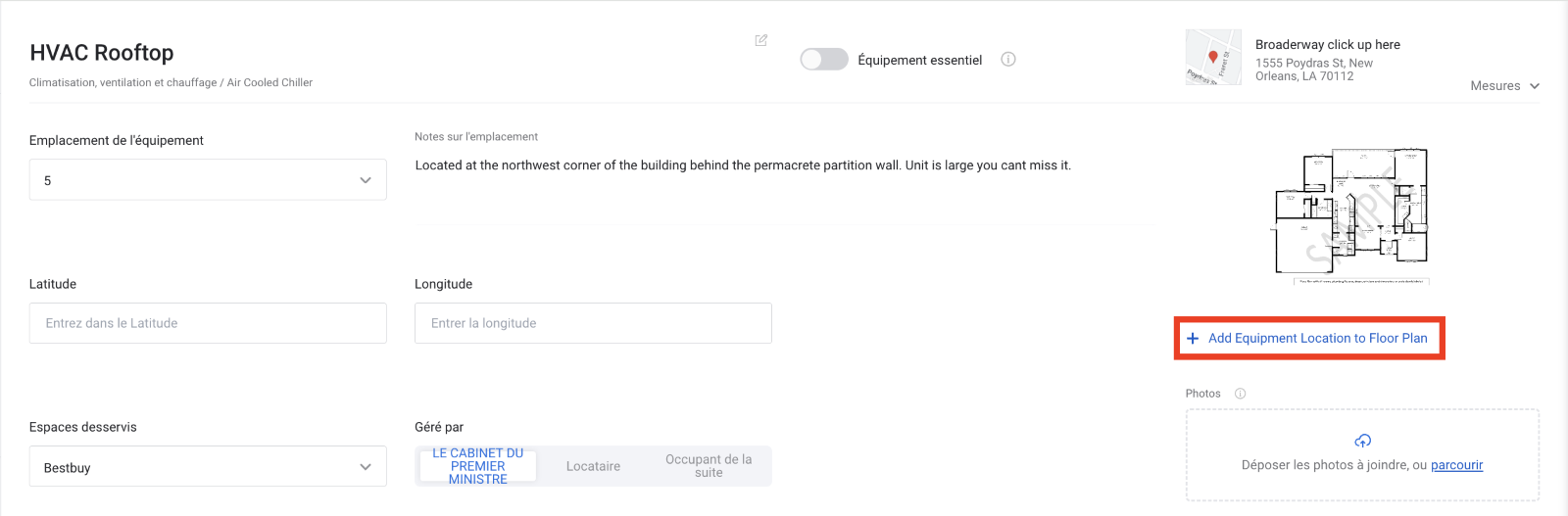Choose Occupant de la suite option
The height and width of the screenshot is (516, 1568).
pyautogui.click(x=709, y=466)
